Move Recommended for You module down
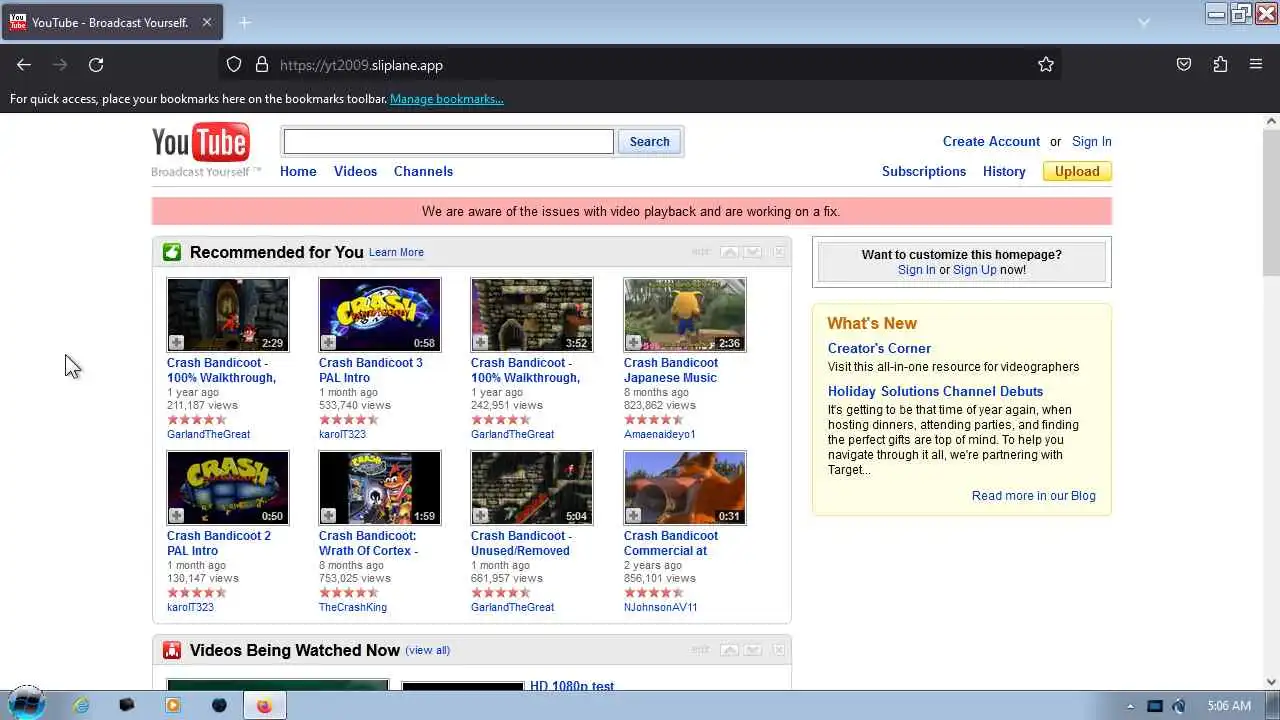 [x=753, y=252]
